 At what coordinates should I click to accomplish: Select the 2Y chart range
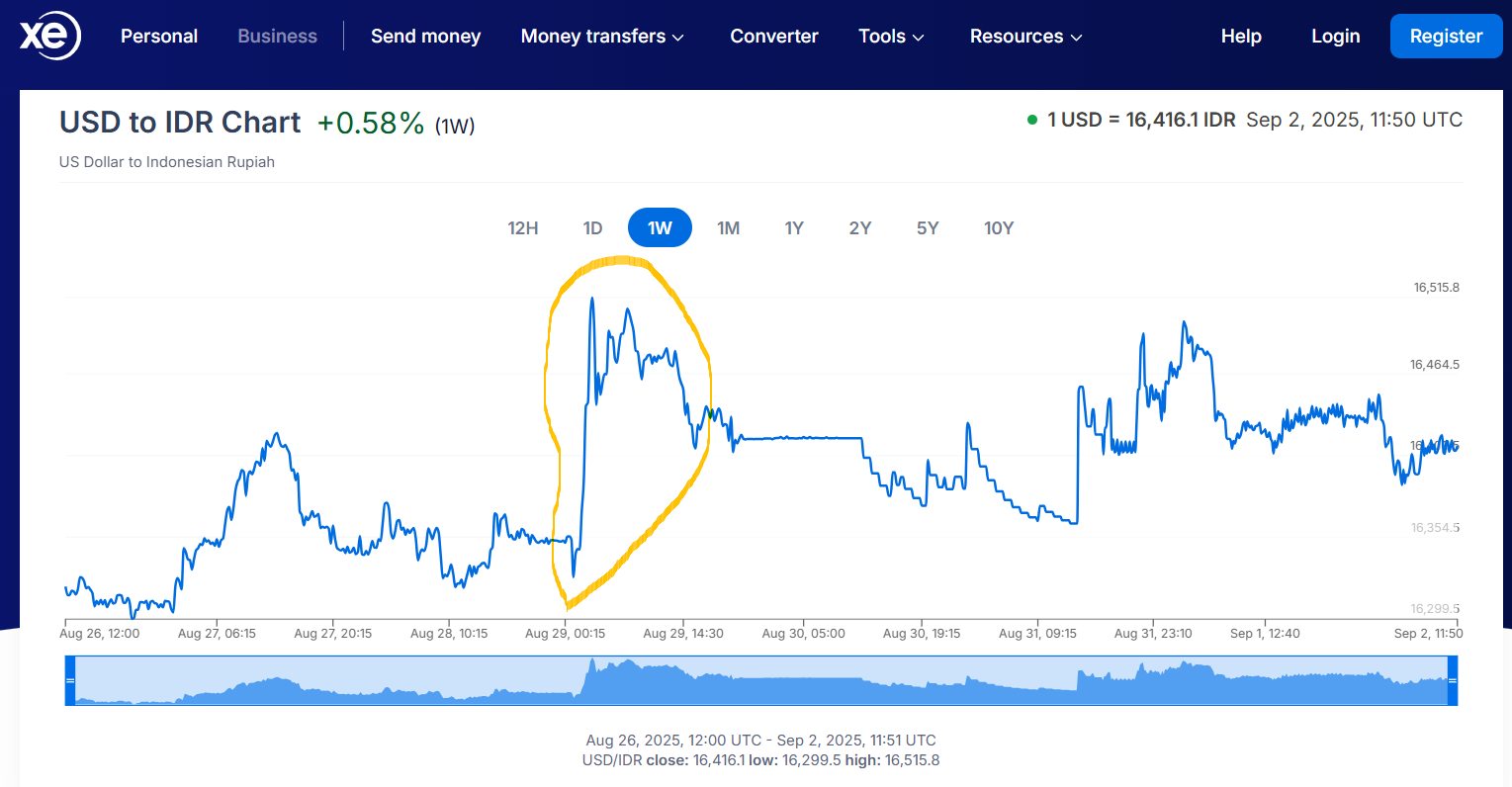pyautogui.click(x=860, y=228)
